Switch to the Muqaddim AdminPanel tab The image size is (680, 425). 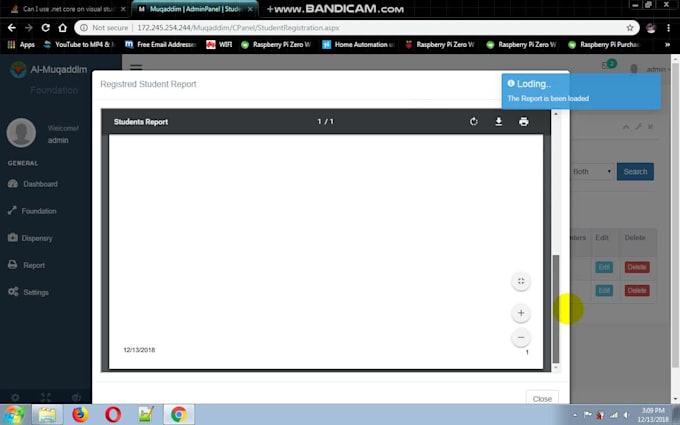click(194, 9)
